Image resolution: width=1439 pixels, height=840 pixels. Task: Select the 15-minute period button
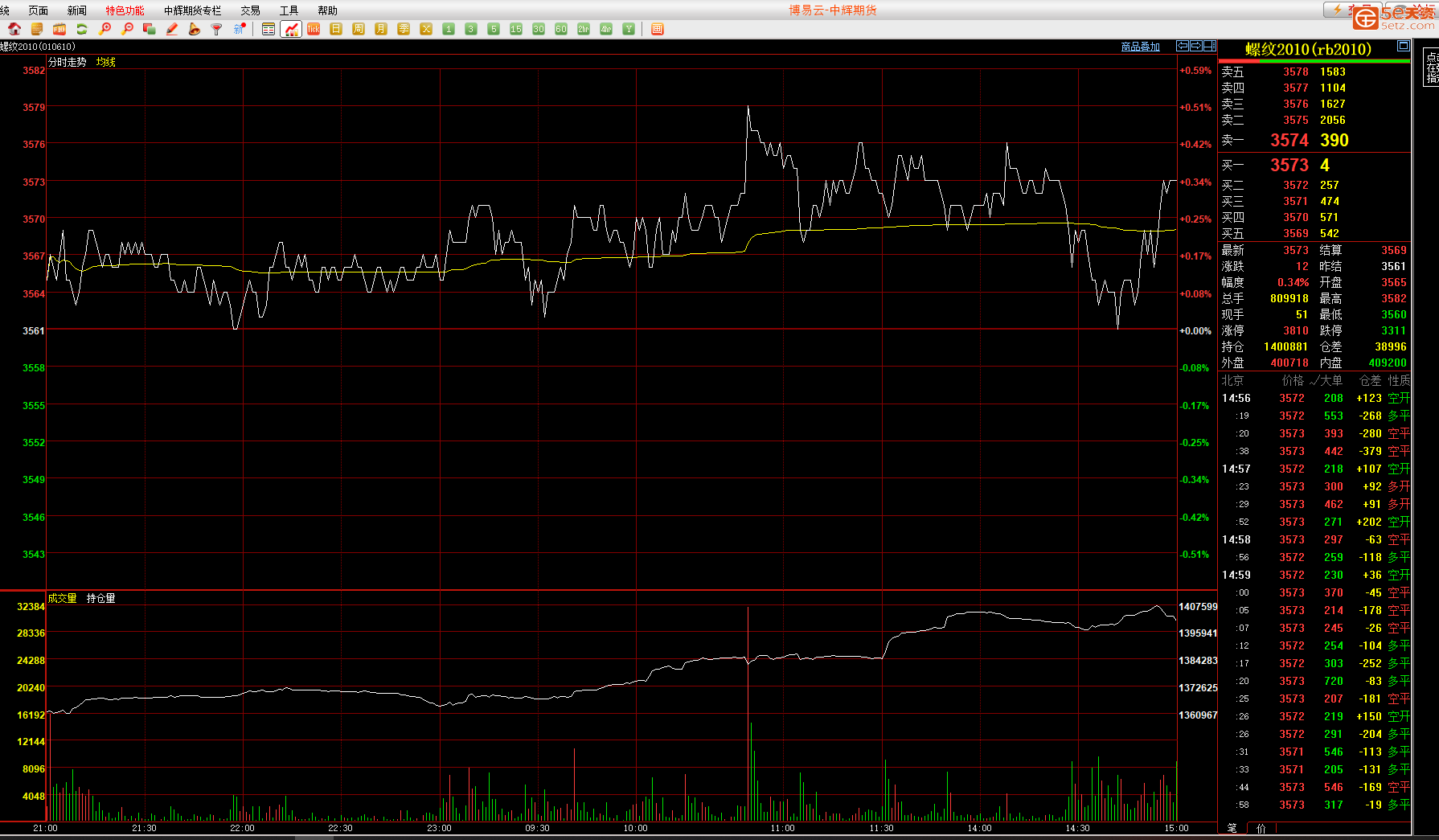click(516, 29)
